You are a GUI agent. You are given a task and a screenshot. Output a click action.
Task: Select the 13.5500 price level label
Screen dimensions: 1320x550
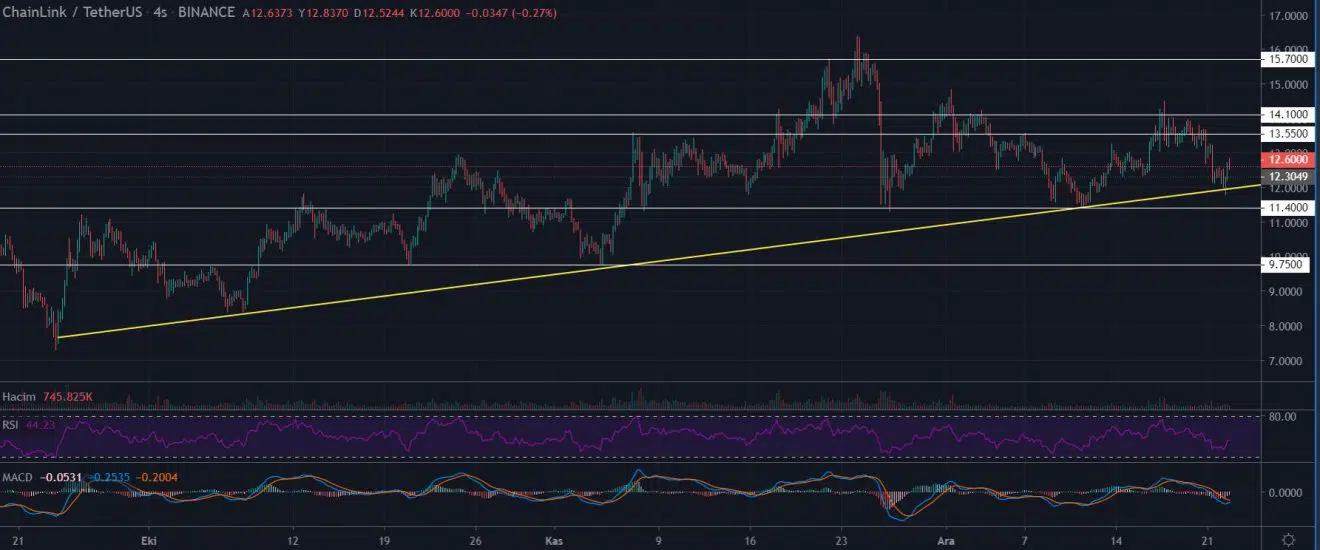(x=1286, y=134)
